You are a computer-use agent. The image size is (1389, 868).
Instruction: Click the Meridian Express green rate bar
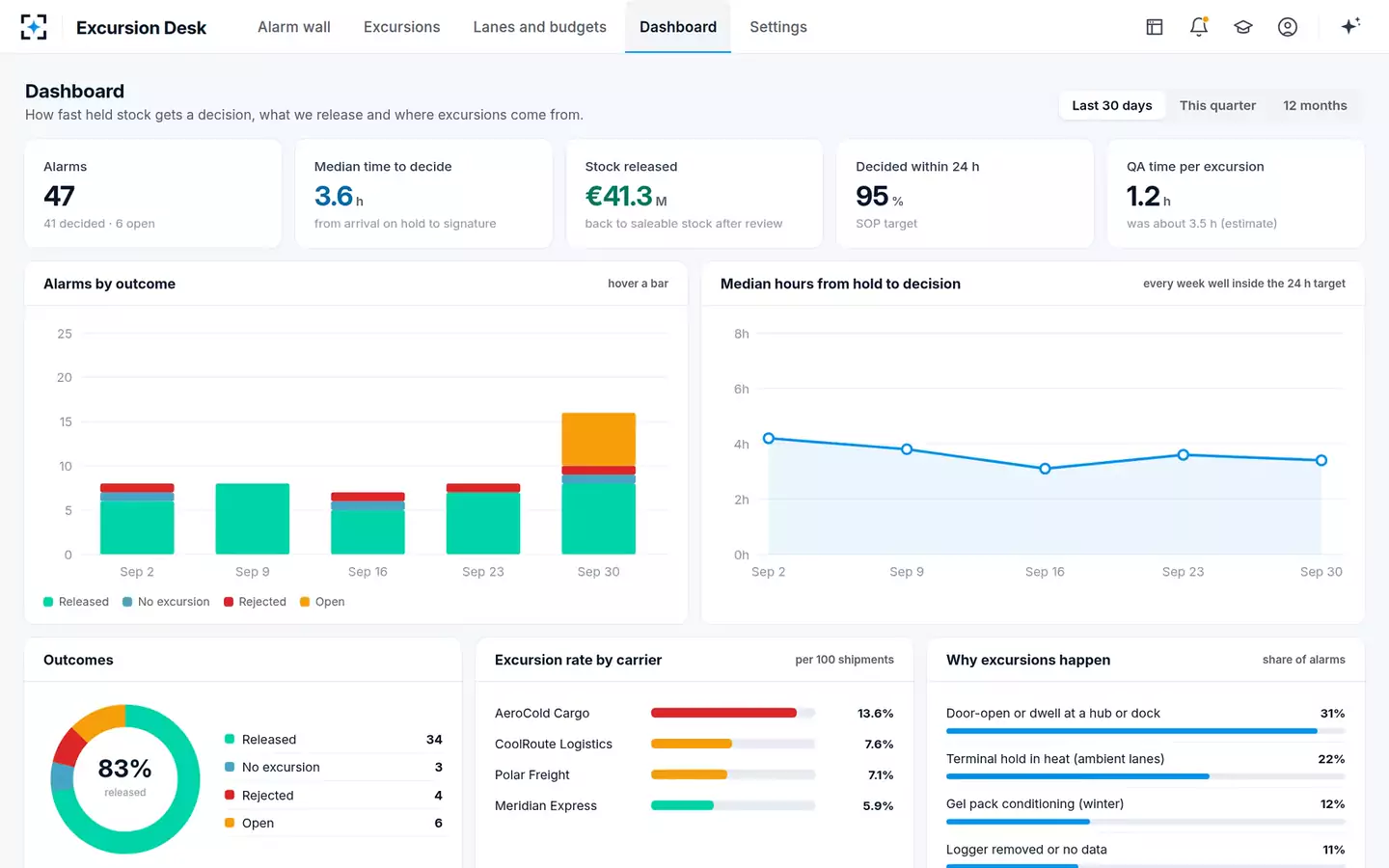(682, 806)
